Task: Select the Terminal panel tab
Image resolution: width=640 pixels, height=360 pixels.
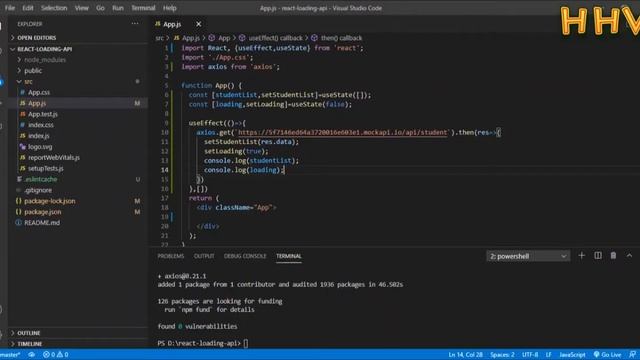Action: [289, 256]
